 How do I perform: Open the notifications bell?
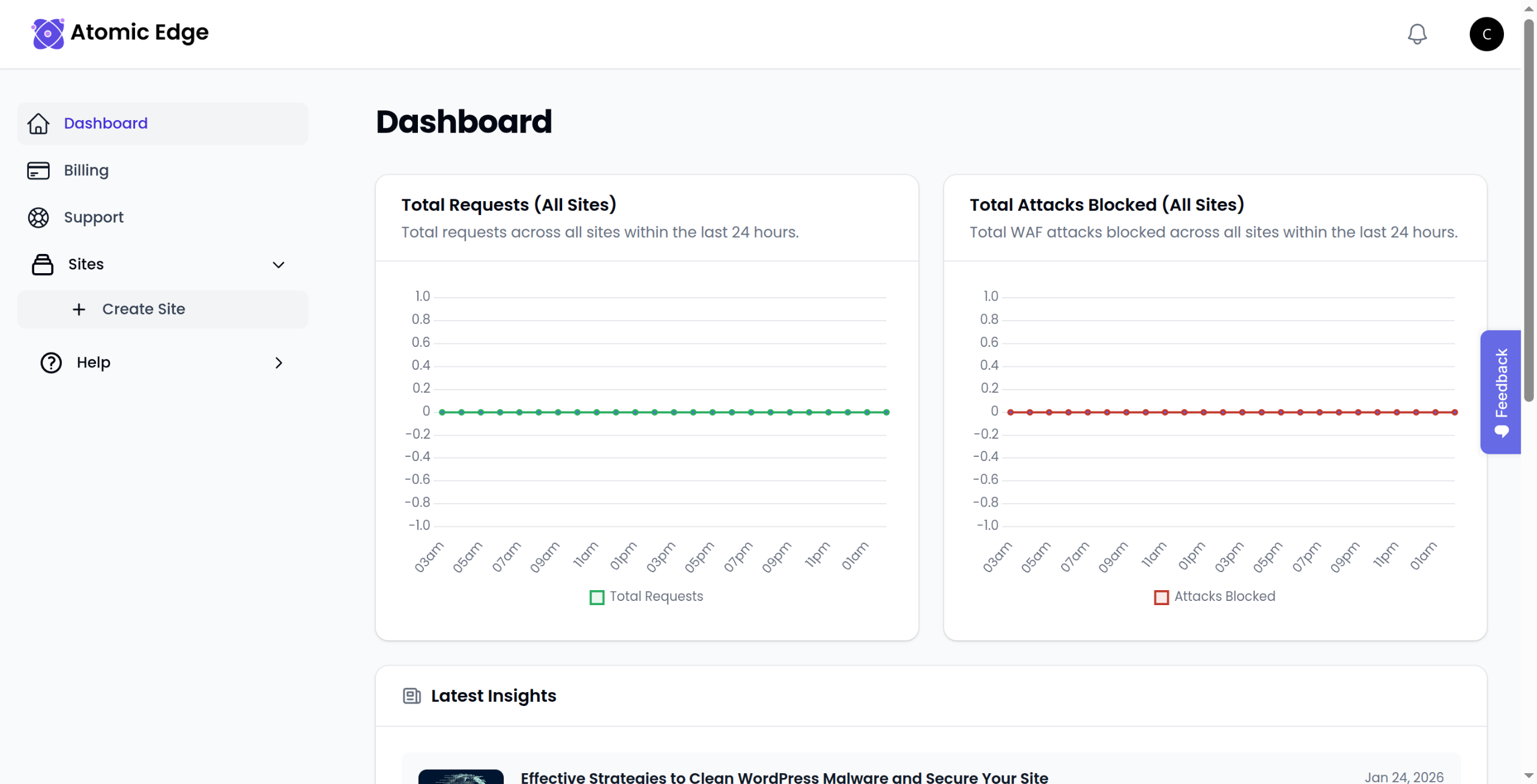click(x=1417, y=34)
